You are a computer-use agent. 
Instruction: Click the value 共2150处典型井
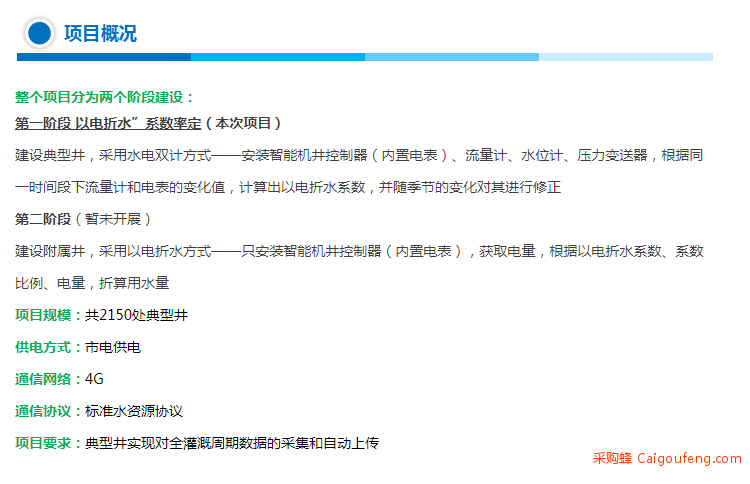[x=136, y=315]
